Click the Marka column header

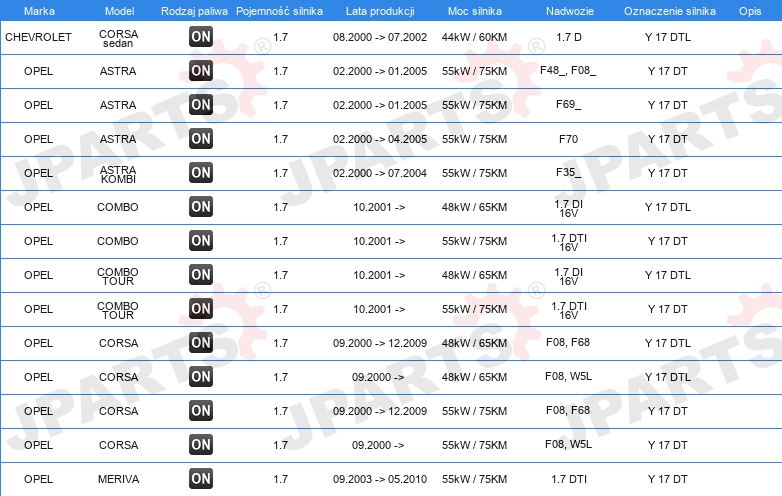[39, 11]
